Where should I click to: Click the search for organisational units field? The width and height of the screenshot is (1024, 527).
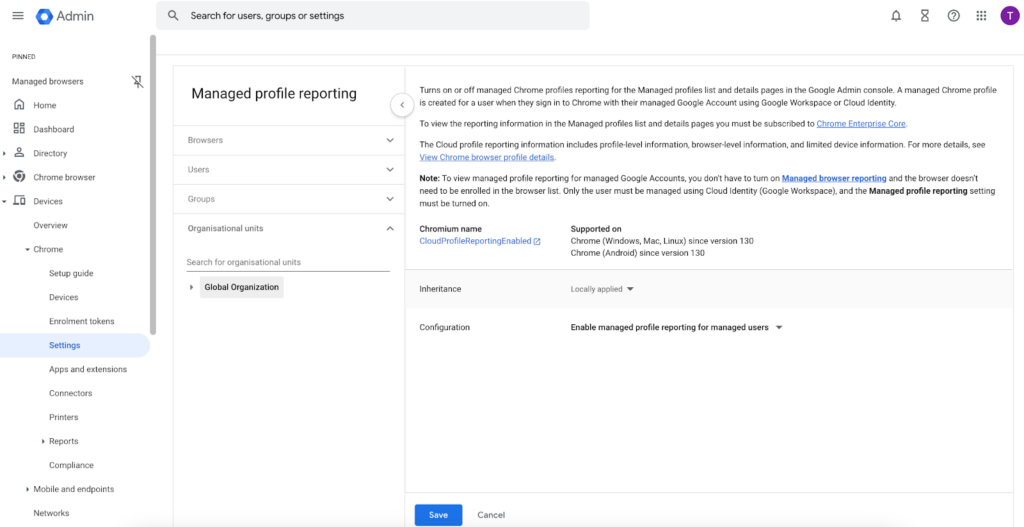point(288,262)
